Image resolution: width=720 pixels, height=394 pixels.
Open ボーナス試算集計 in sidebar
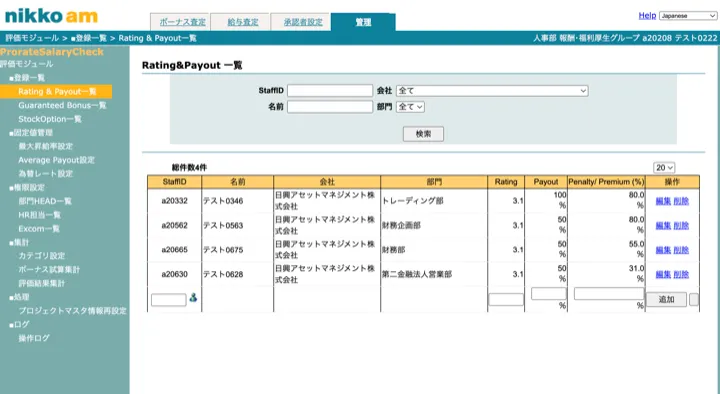point(49,270)
